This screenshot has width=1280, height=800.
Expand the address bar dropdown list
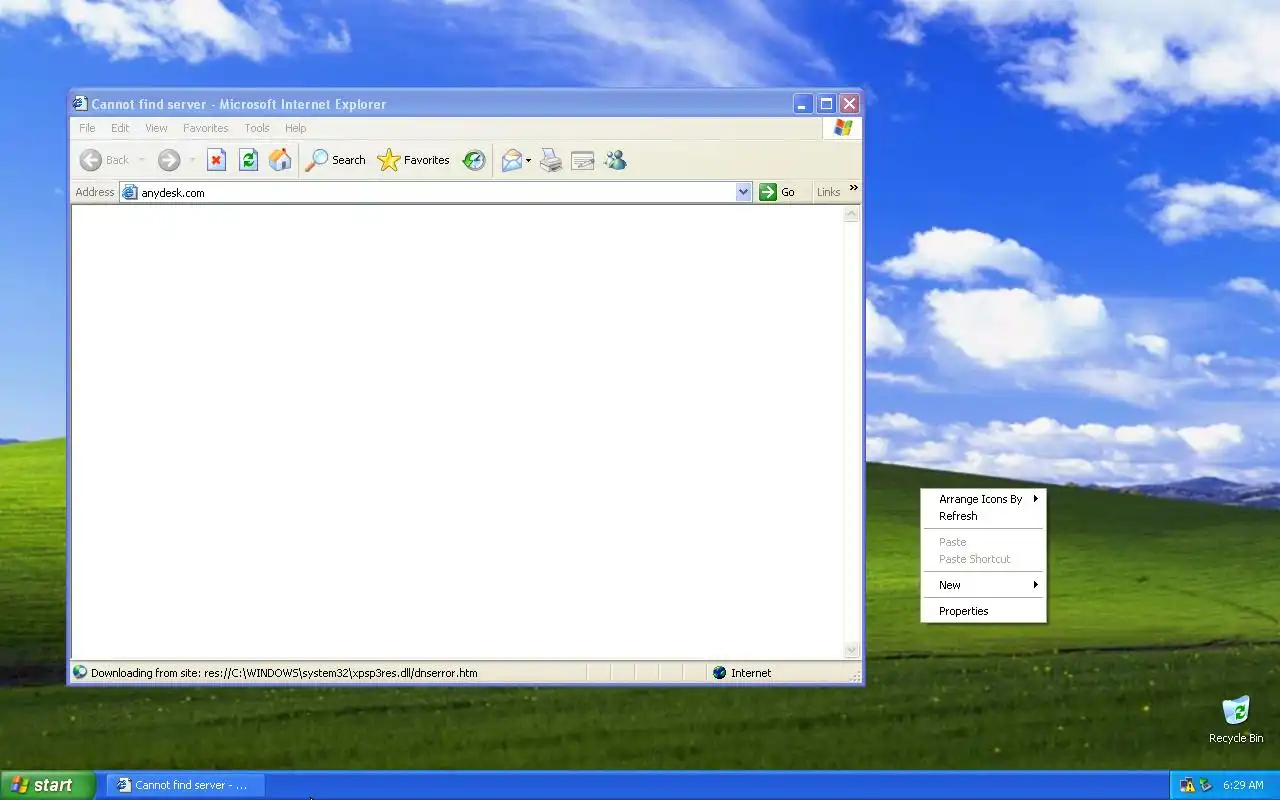point(743,192)
